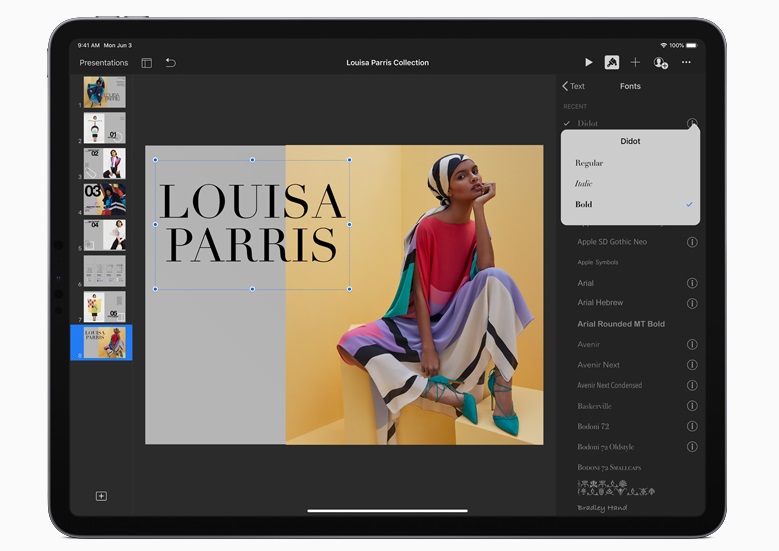Image resolution: width=779 pixels, height=551 pixels.
Task: Select Baskerville font
Action: [x=594, y=406]
